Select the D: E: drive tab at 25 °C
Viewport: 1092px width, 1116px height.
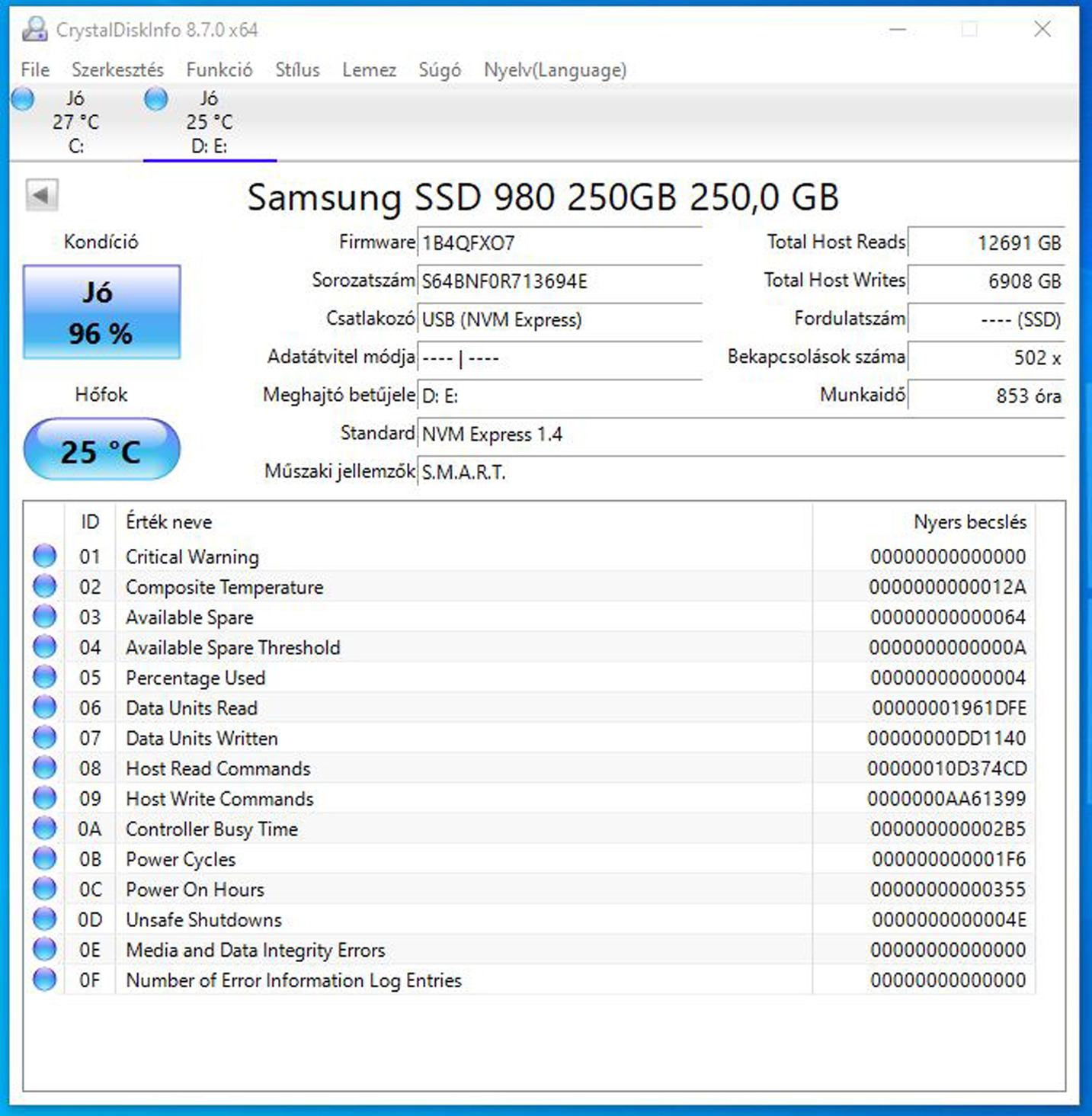210,122
